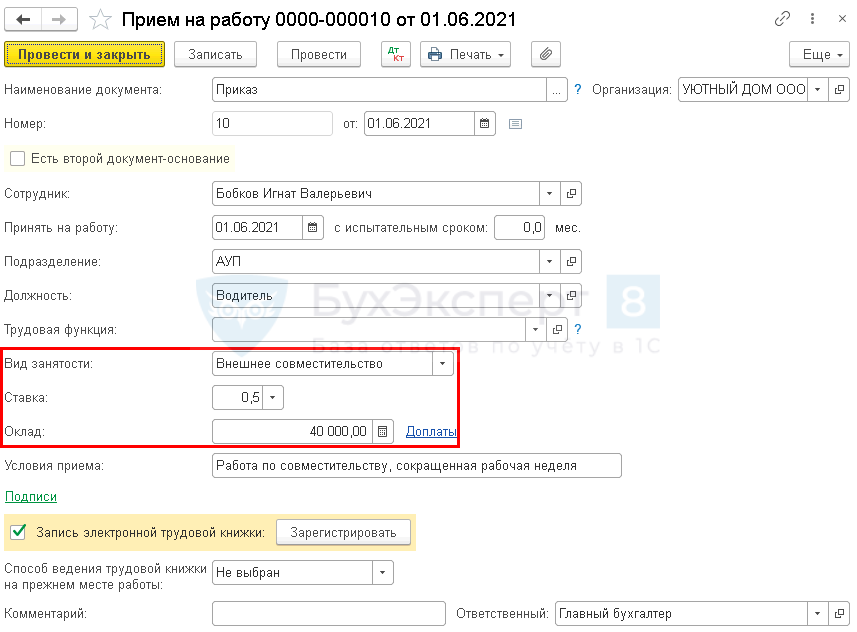Open the Печать menu
Screen dimensions: 857x632
(x=465, y=54)
